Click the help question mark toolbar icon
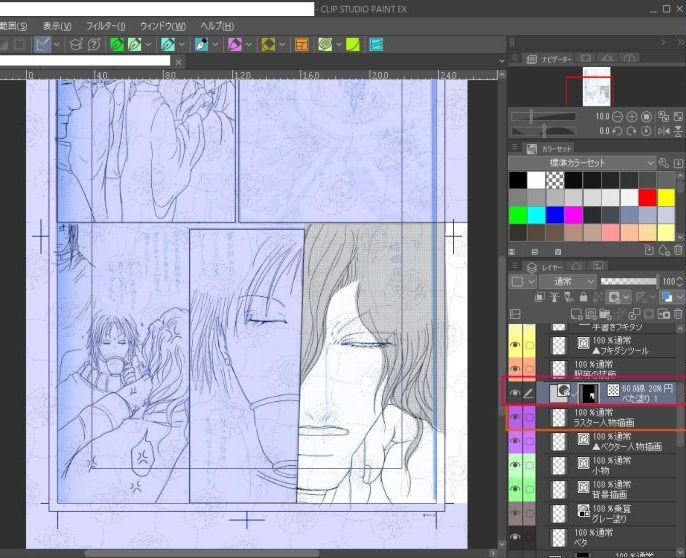 [x=93, y=45]
